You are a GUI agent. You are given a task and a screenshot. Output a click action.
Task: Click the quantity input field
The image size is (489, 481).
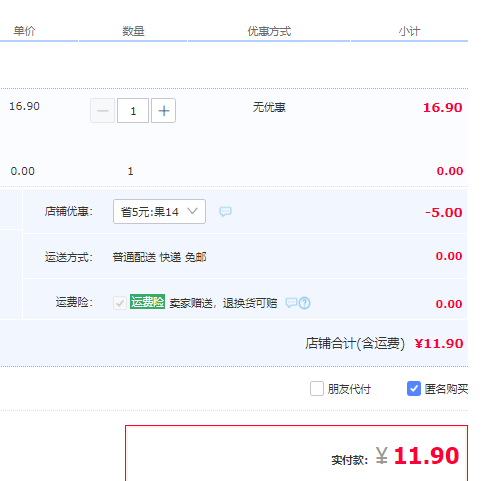coord(133,111)
